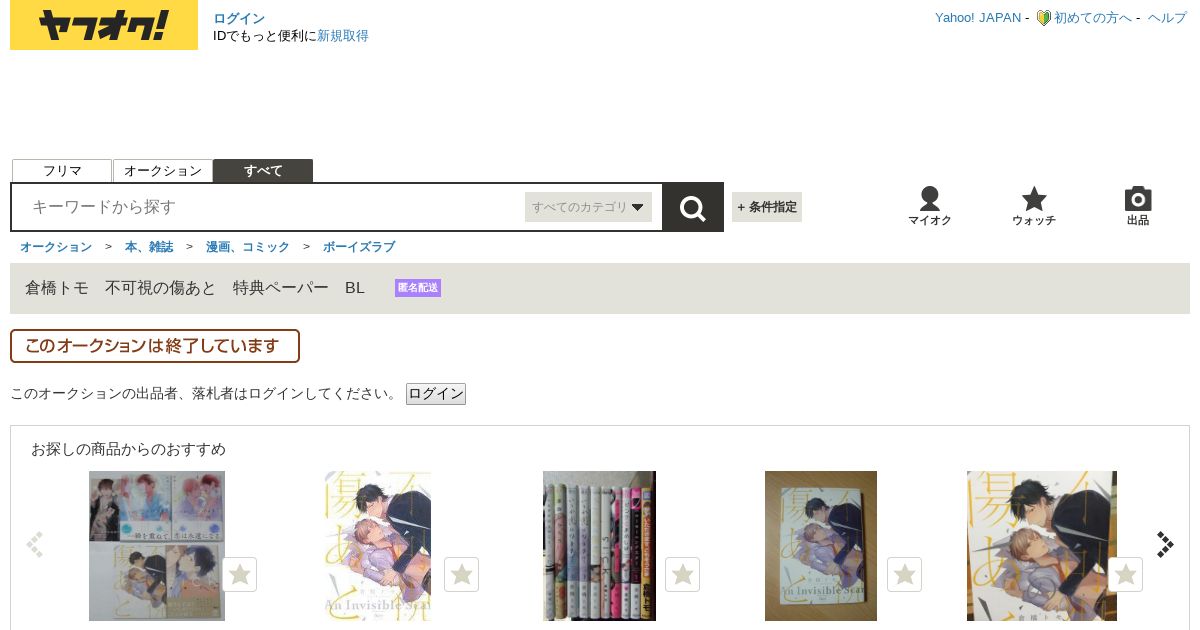The image size is (1200, 630).
Task: Open the すべてのカテゴリ category dropdown
Action: pyautogui.click(x=588, y=207)
